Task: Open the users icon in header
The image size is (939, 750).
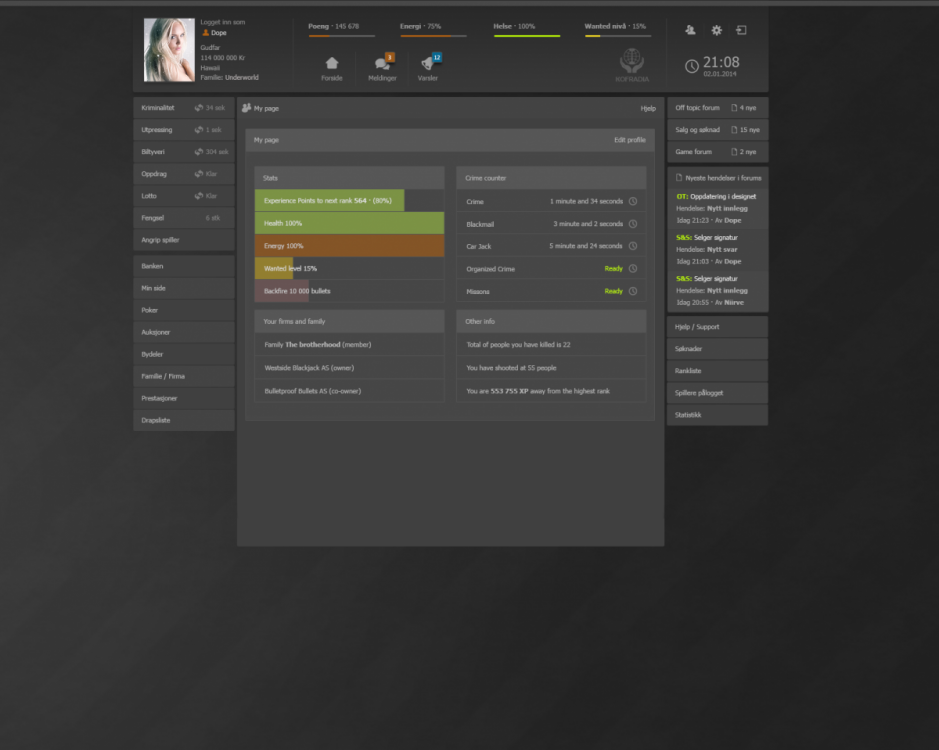Action: pos(691,31)
